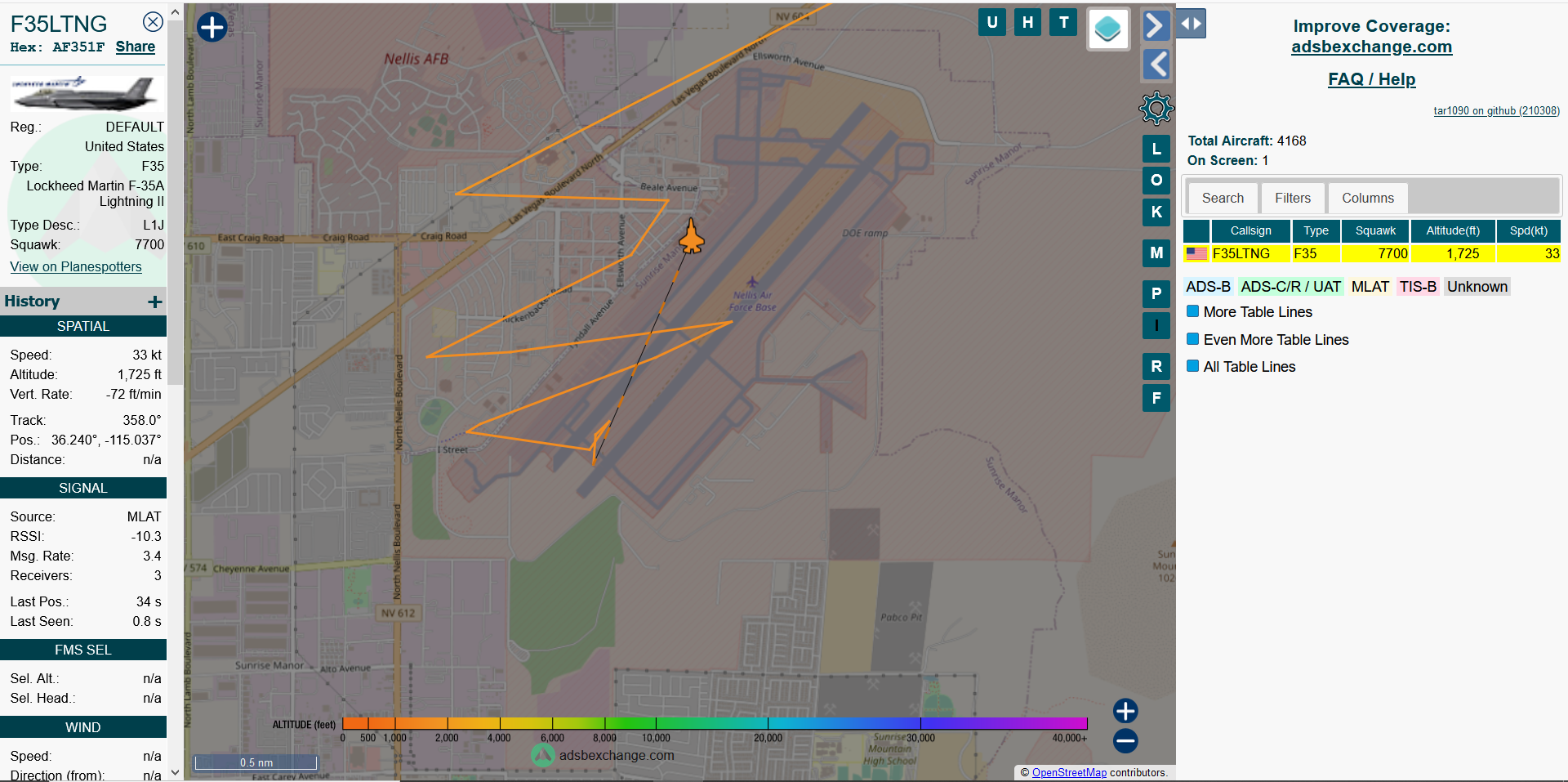
Task: Open the tar1090 on github link
Action: pyautogui.click(x=1496, y=111)
